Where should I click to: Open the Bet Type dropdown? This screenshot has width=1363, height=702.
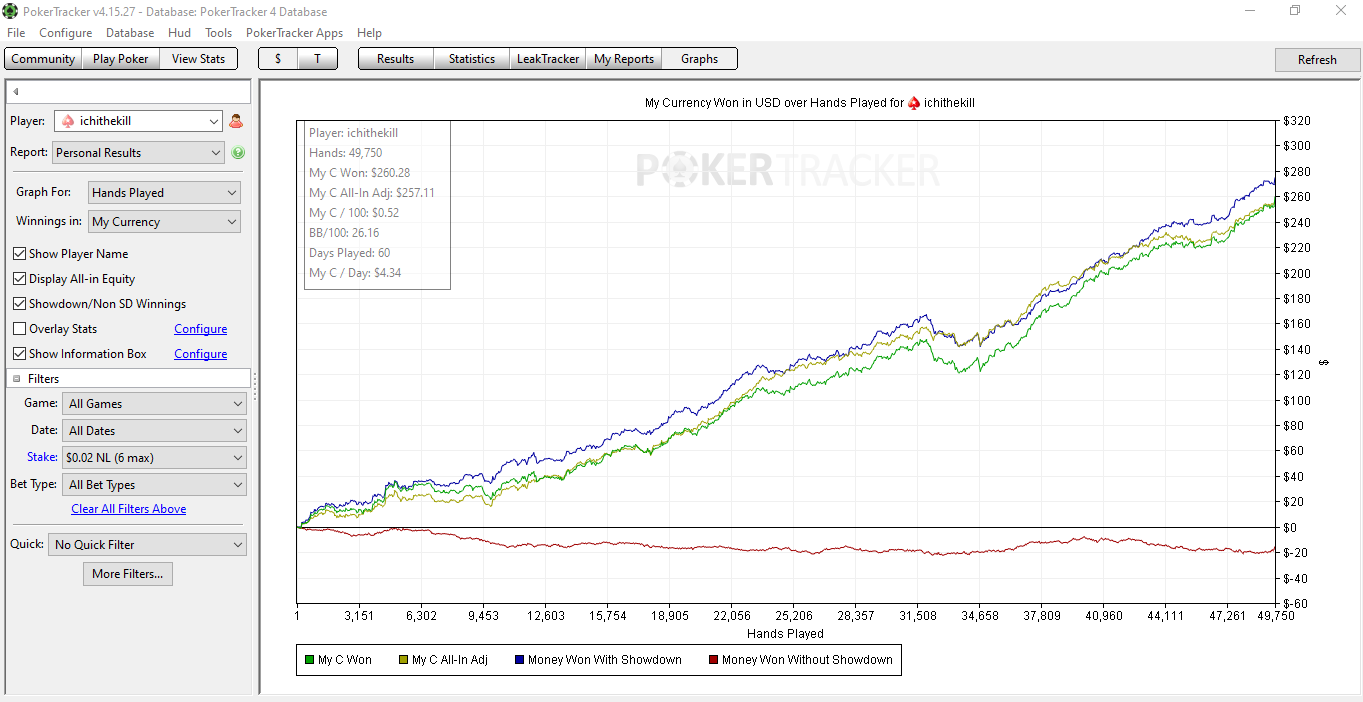[154, 485]
